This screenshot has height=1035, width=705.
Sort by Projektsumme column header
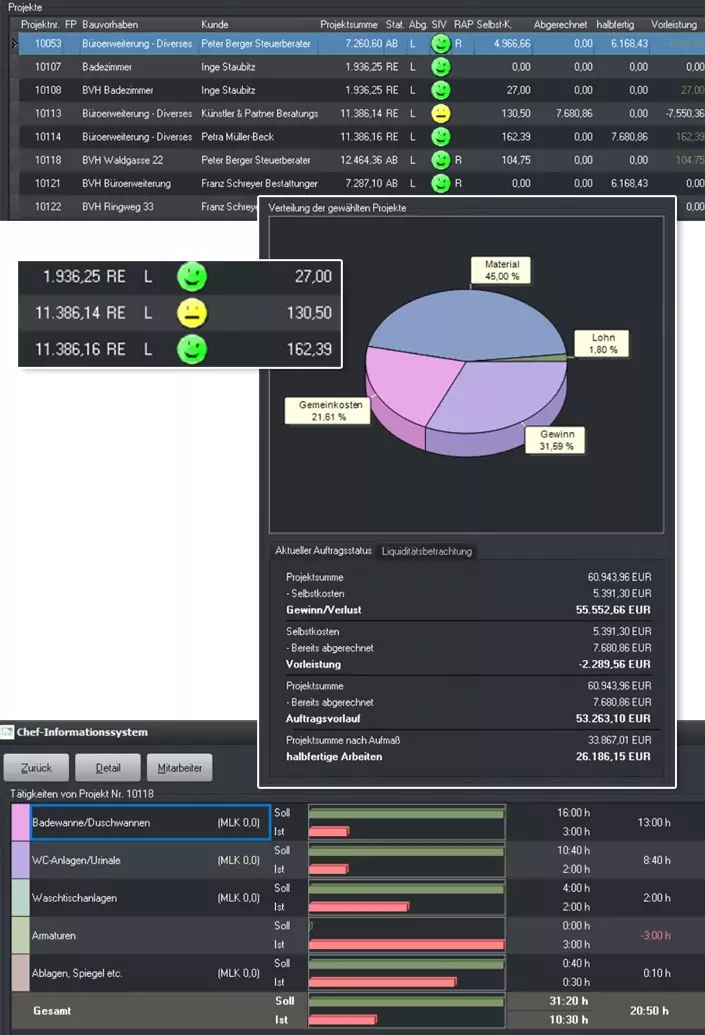(x=349, y=24)
